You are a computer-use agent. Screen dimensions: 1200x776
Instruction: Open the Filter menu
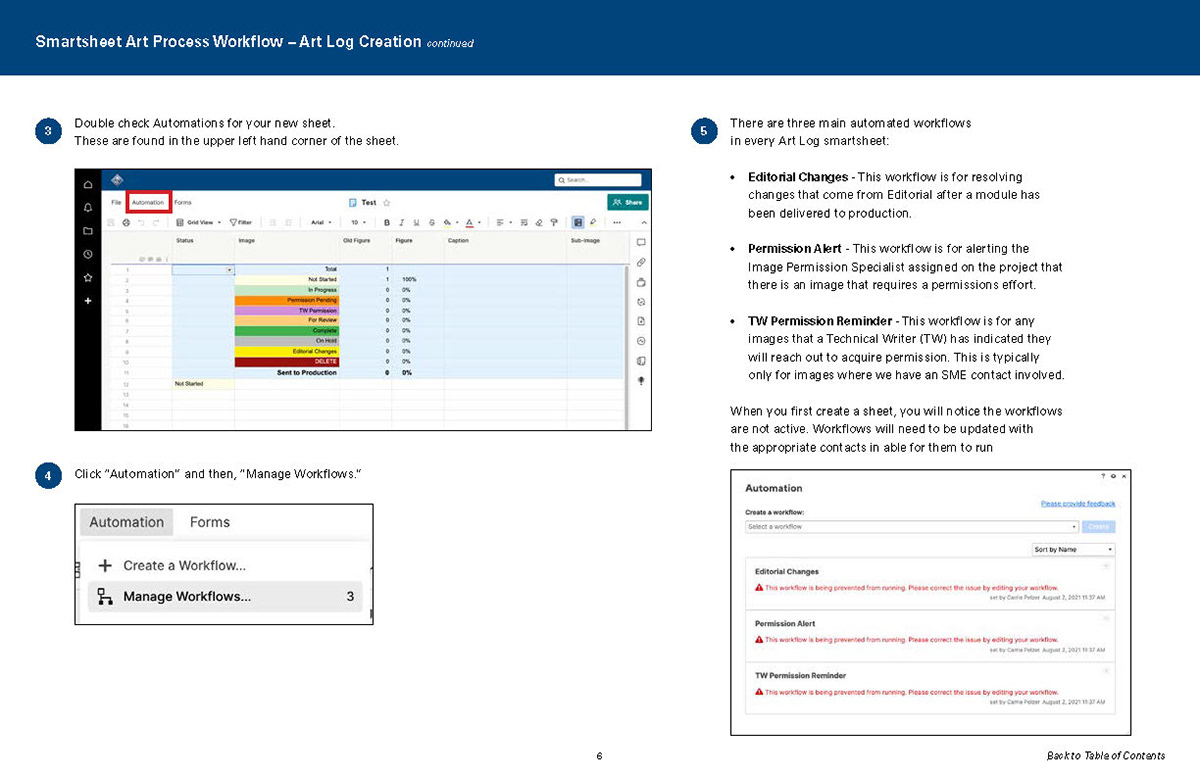pyautogui.click(x=241, y=222)
